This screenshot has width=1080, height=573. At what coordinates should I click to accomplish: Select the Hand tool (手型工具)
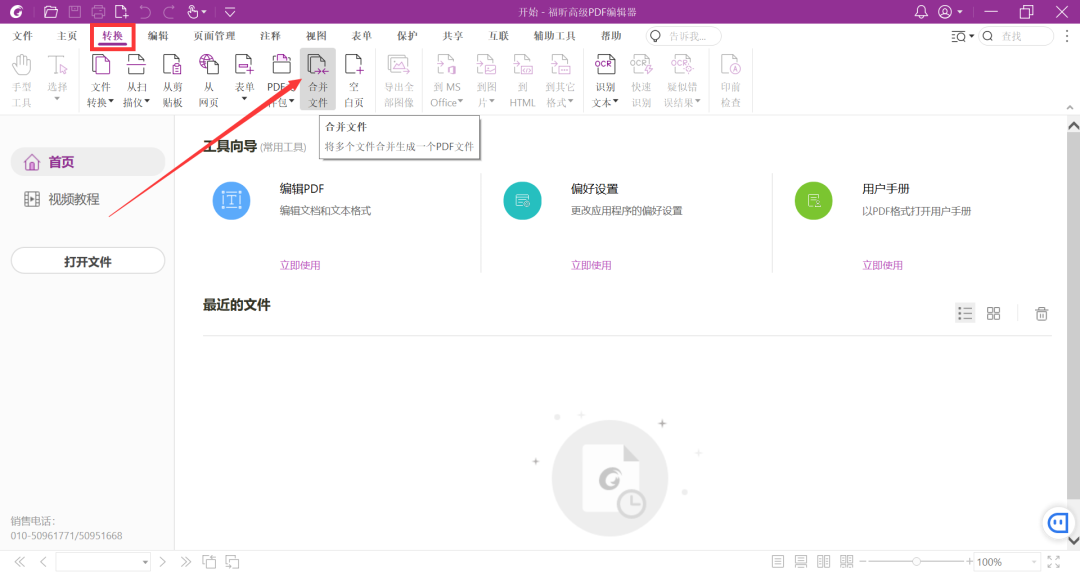point(22,81)
